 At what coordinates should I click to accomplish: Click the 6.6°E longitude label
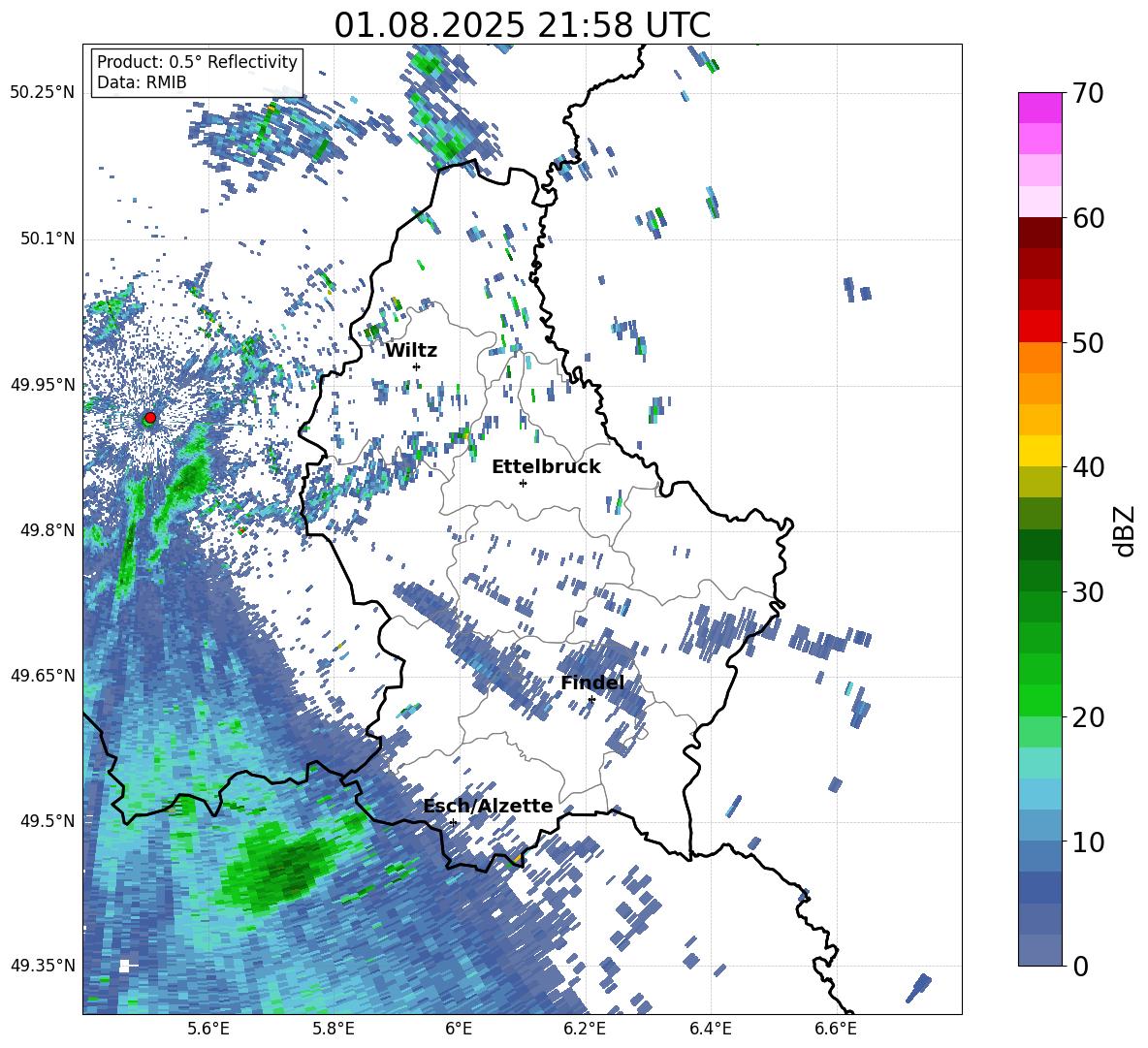click(836, 1029)
